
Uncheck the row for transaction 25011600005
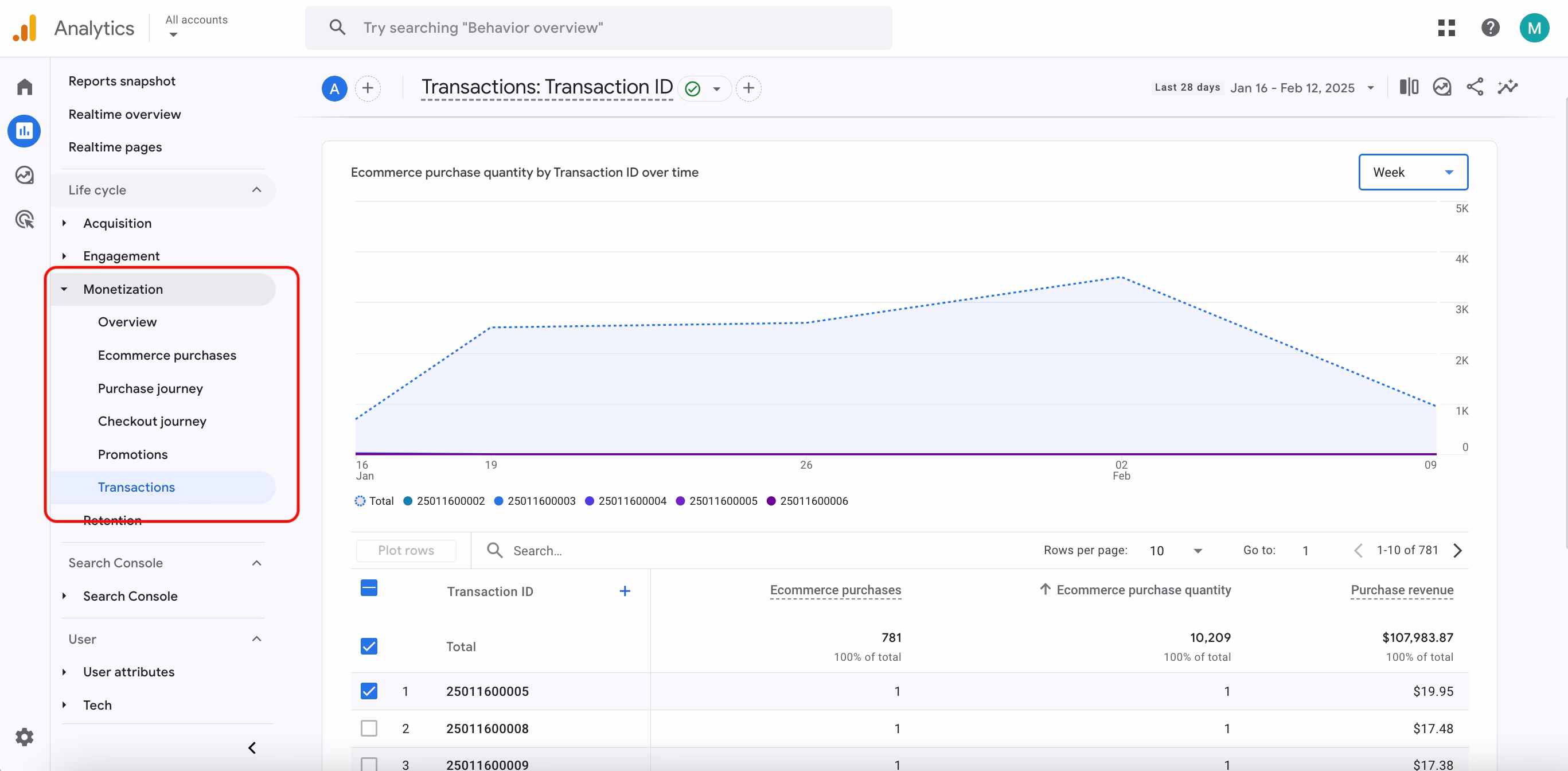[x=369, y=691]
